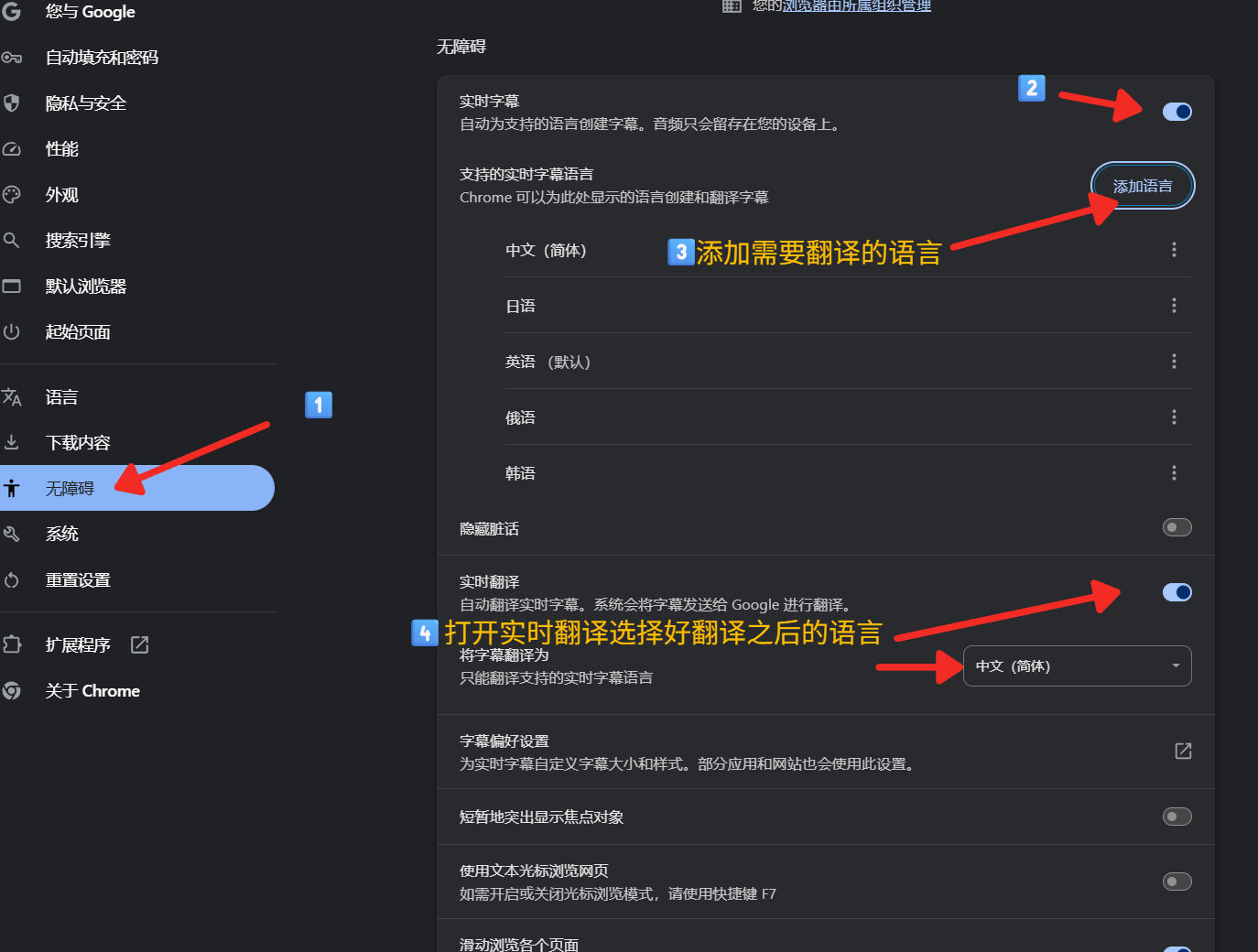
Task: Open 下载内容 settings section
Action: point(78,443)
